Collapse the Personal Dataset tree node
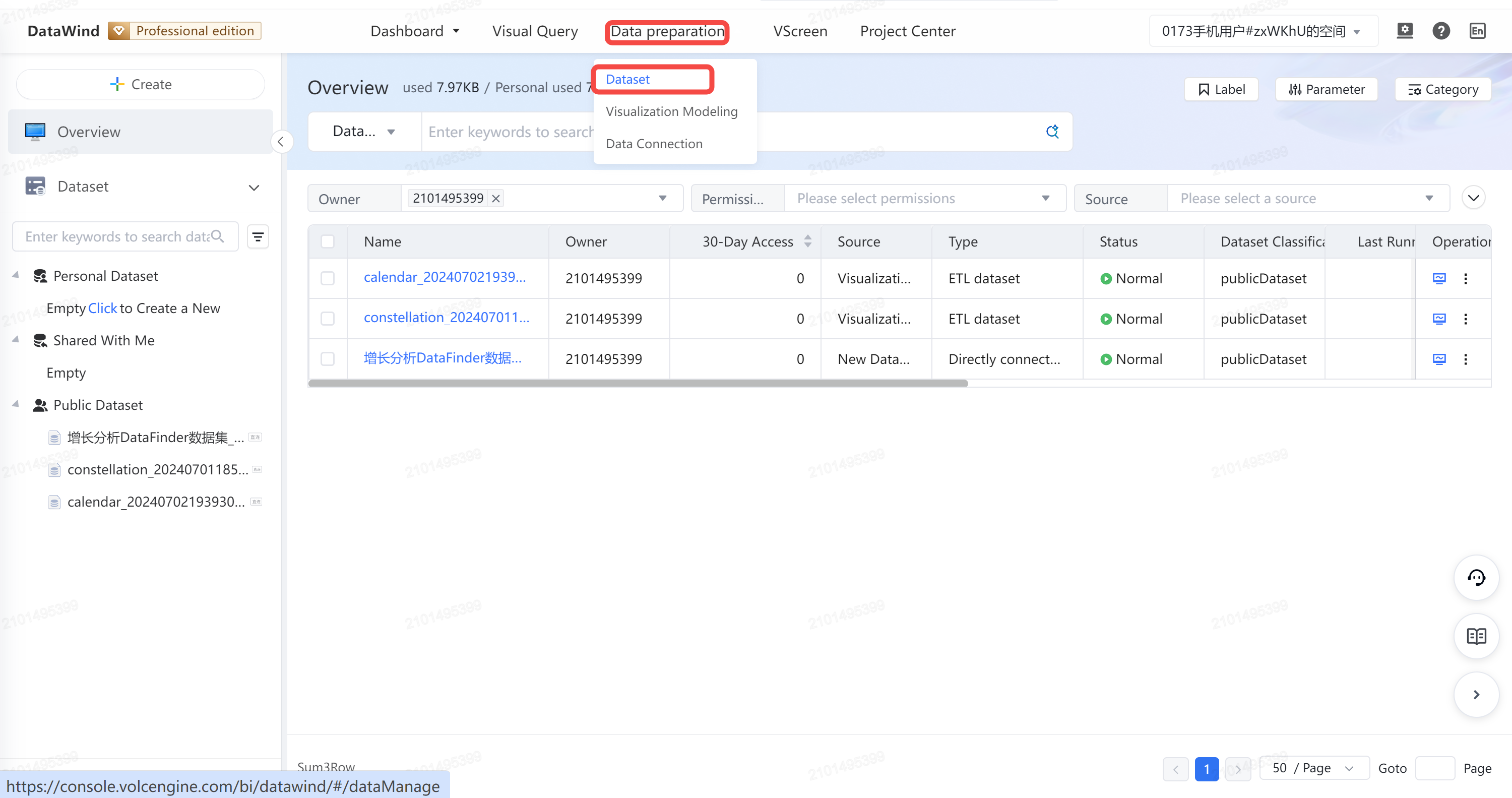Viewport: 1512px width, 798px height. point(16,275)
